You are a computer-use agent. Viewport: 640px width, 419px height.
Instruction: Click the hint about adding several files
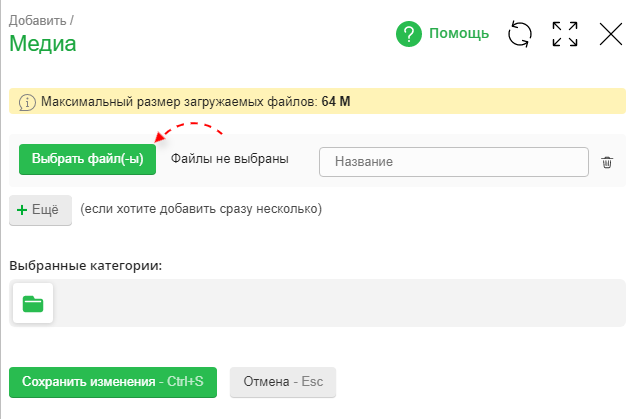[201, 210]
